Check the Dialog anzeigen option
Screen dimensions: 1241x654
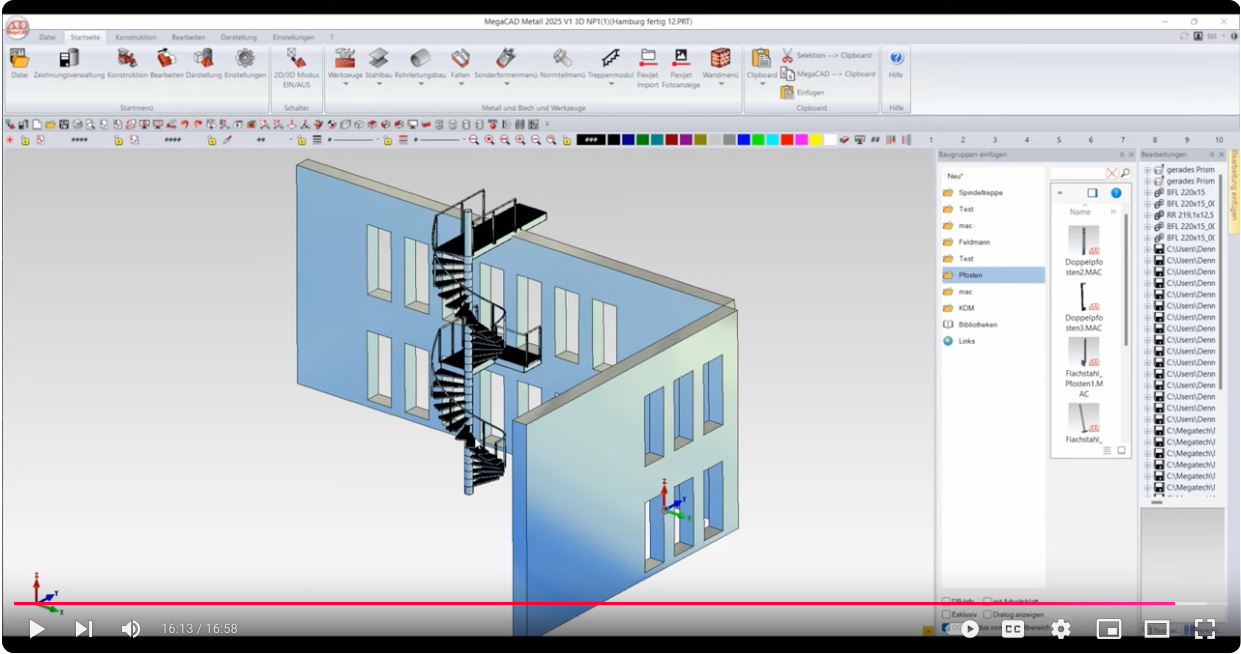coord(988,614)
